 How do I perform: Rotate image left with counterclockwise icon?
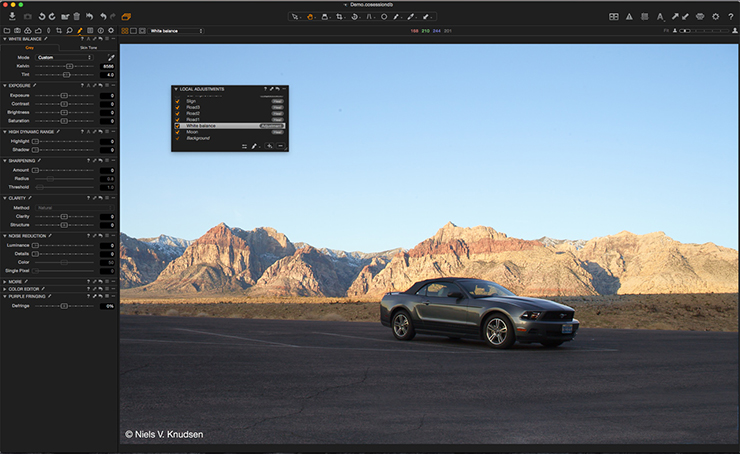42,17
